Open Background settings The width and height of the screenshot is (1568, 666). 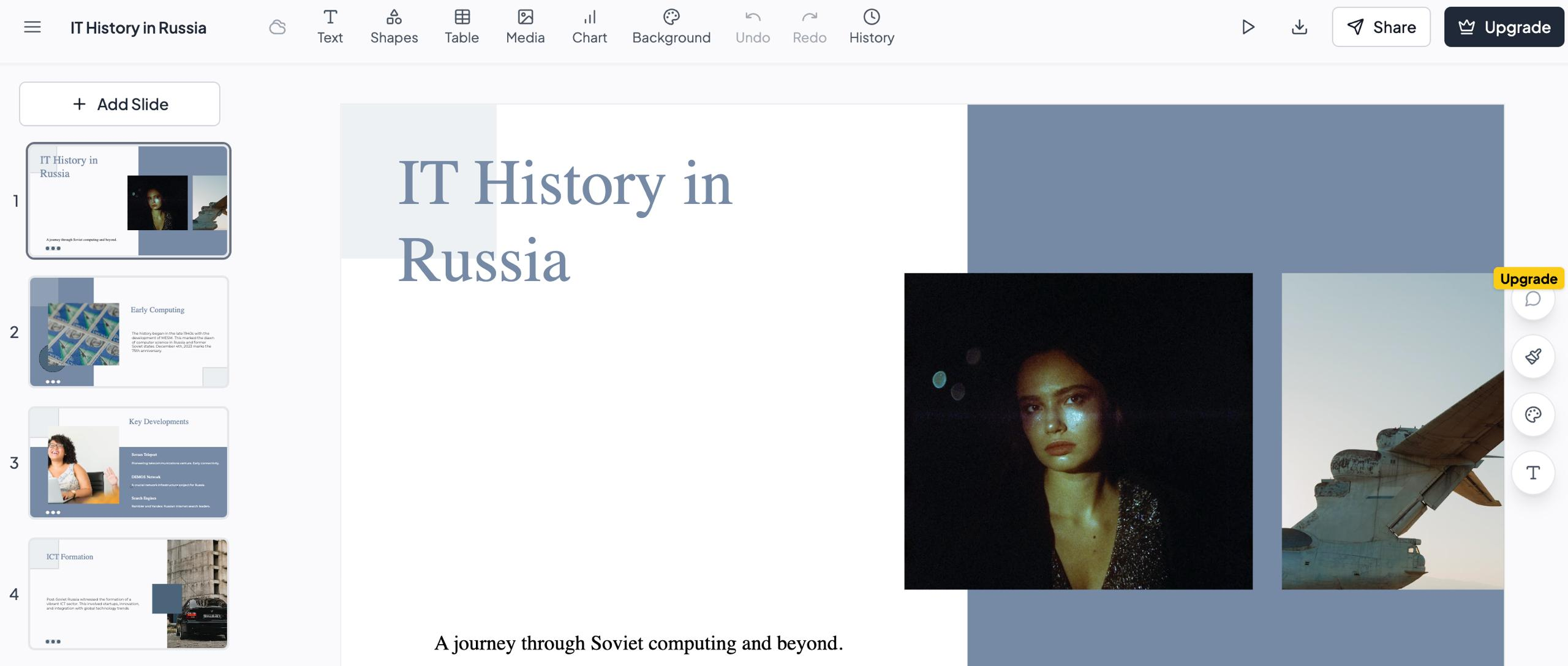pos(671,27)
